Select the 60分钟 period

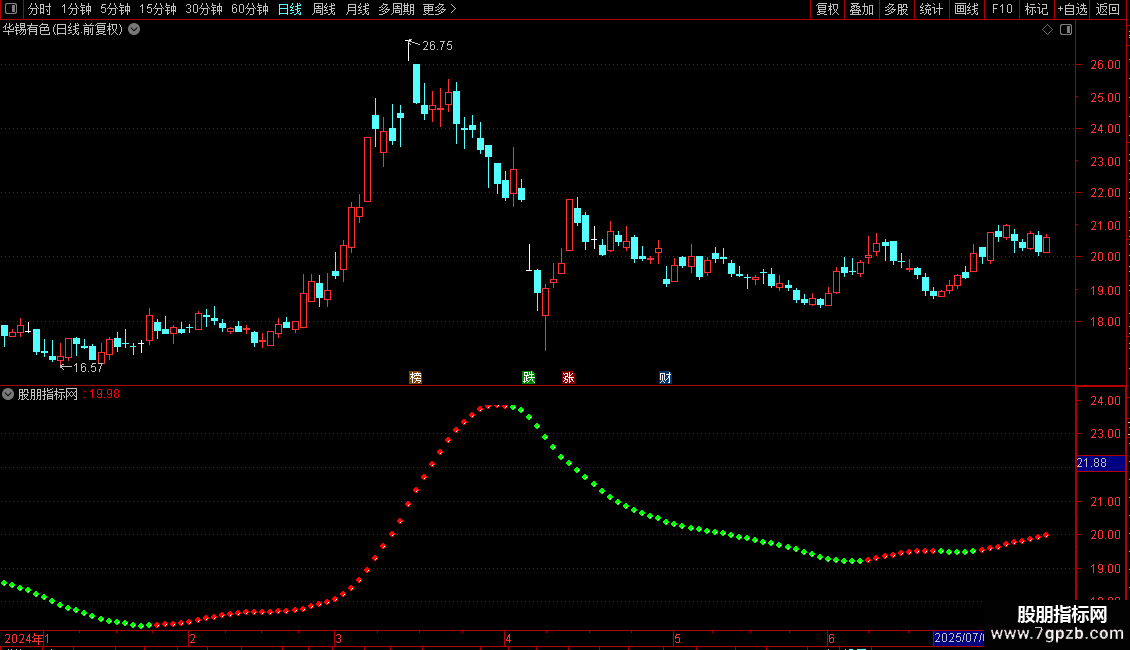click(x=250, y=9)
